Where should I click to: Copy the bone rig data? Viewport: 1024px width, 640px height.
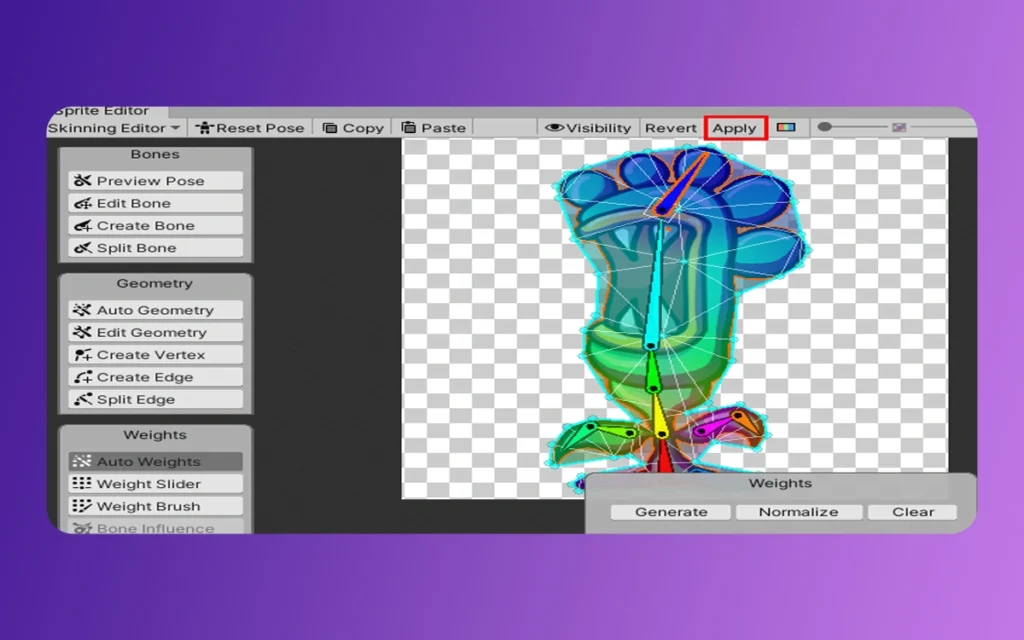coord(352,127)
